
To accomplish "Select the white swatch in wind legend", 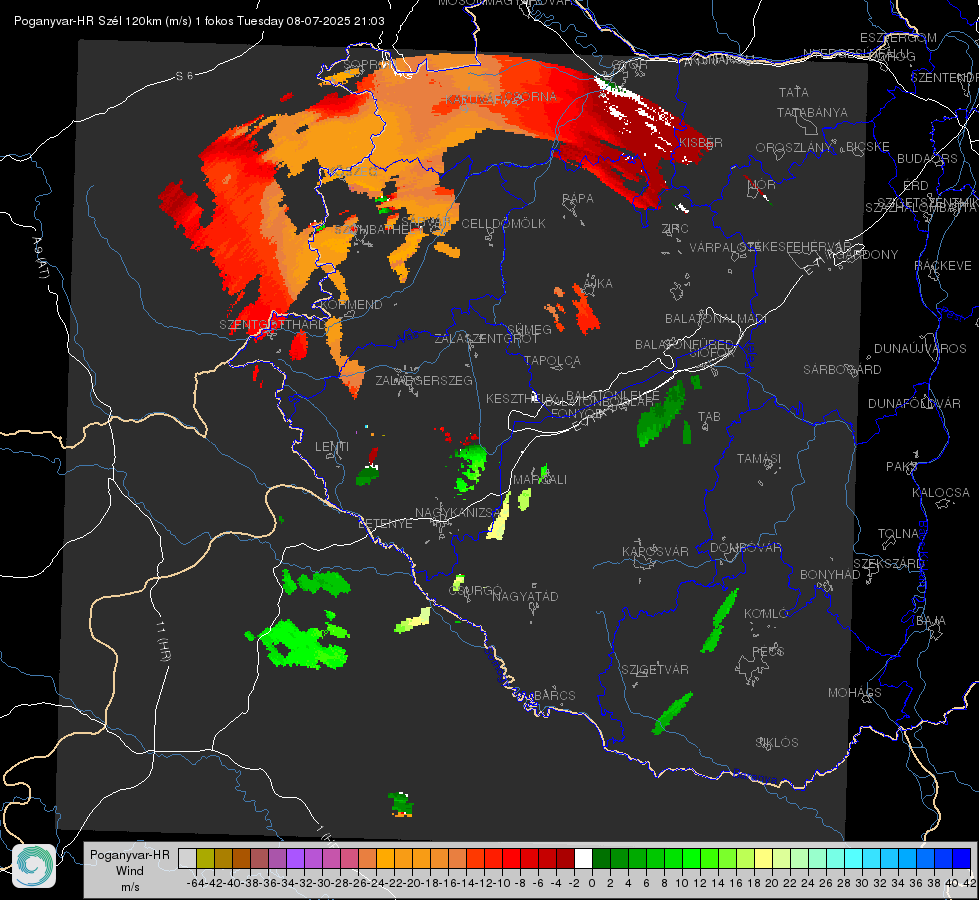I will (x=583, y=858).
